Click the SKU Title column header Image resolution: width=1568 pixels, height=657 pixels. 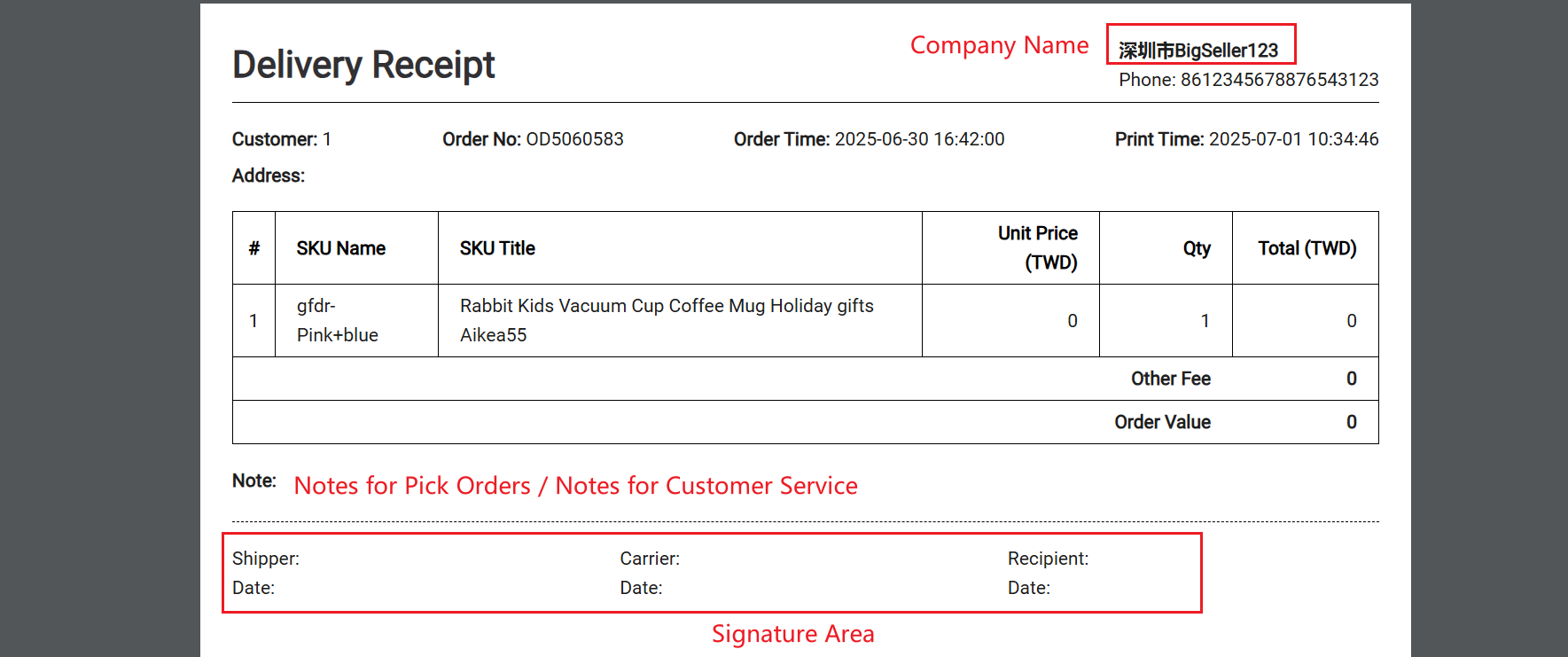pyautogui.click(x=497, y=248)
